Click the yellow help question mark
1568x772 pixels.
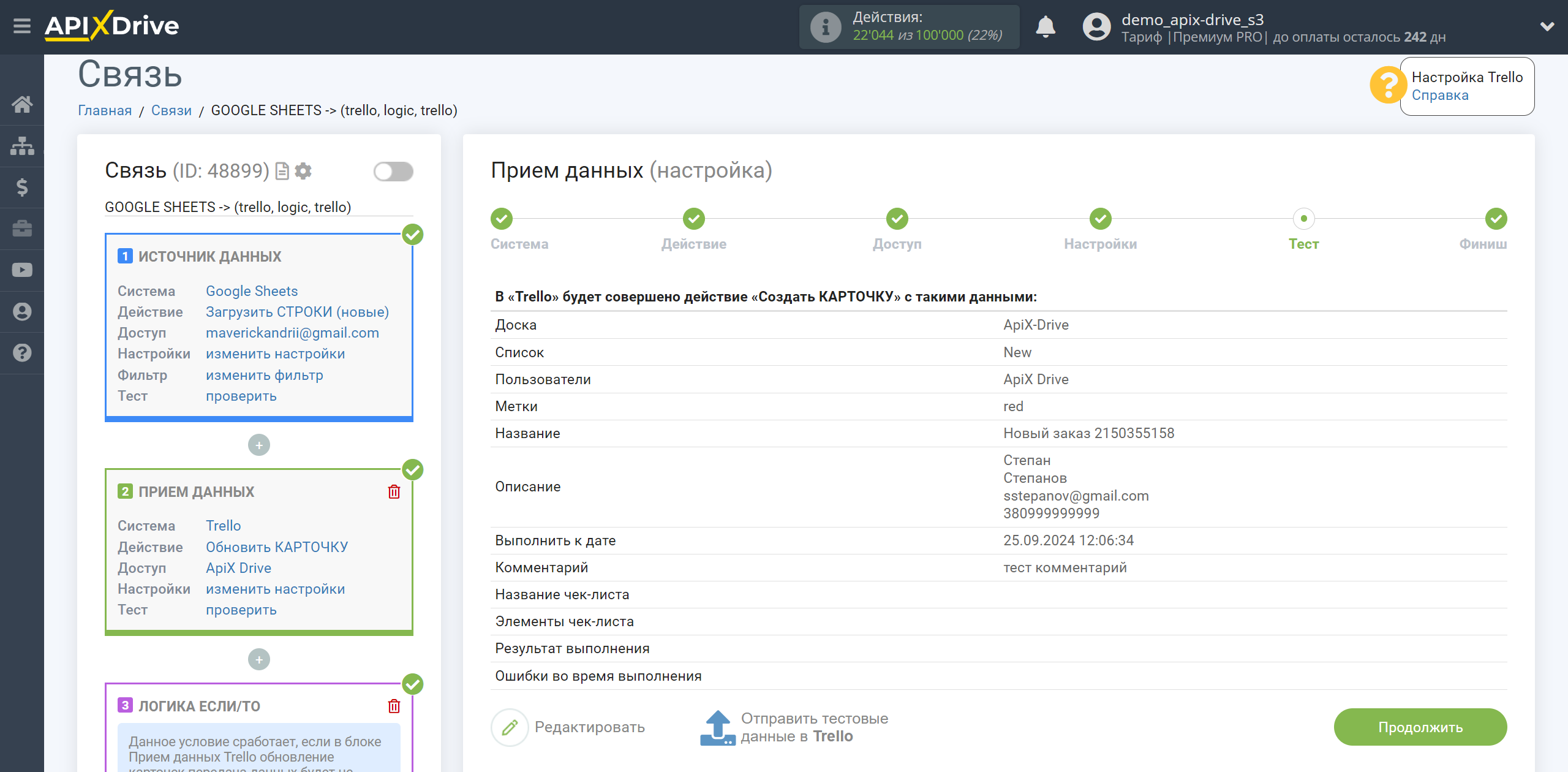point(1388,85)
